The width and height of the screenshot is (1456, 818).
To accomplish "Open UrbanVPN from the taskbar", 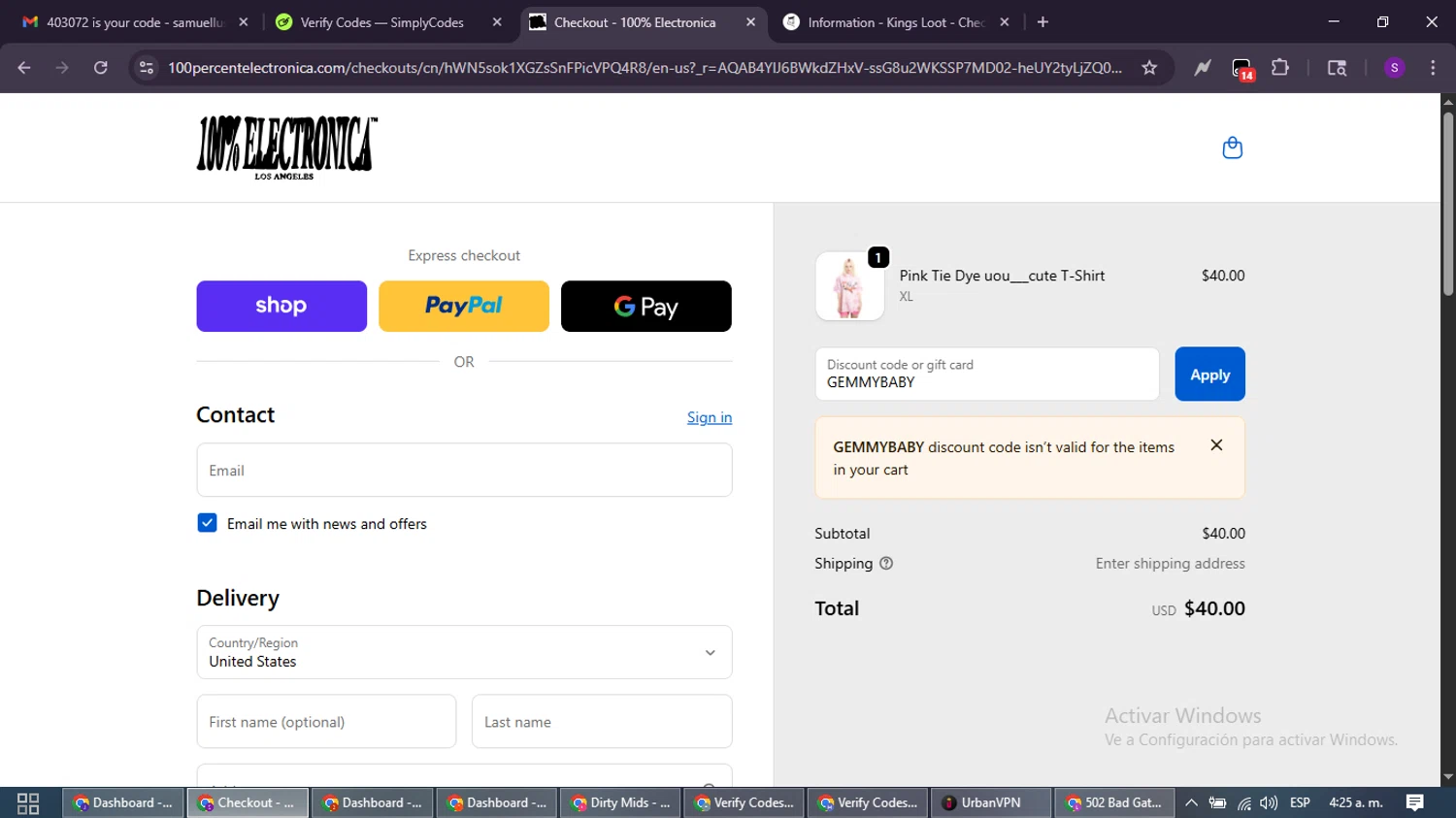I will [990, 803].
